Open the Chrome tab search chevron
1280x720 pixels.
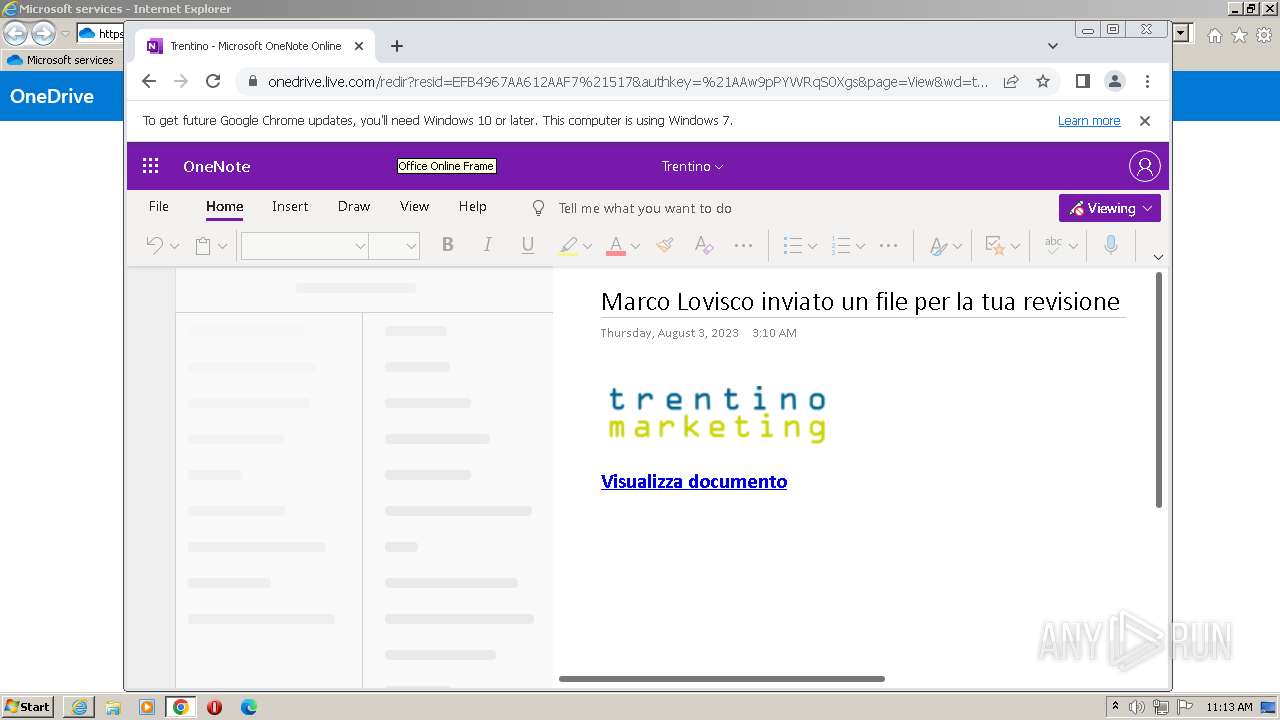coord(1053,46)
